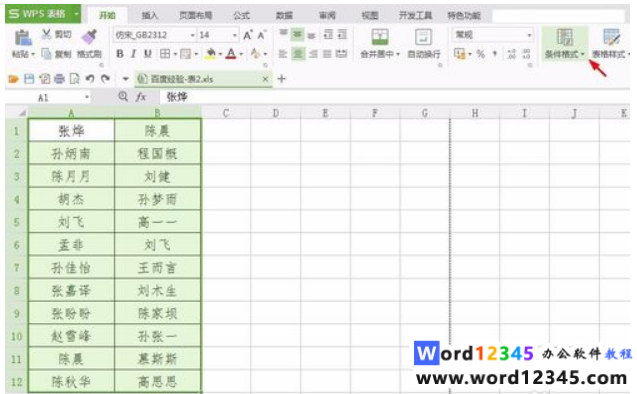The image size is (637, 394).
Task: Toggle align text right
Action: tap(313, 54)
